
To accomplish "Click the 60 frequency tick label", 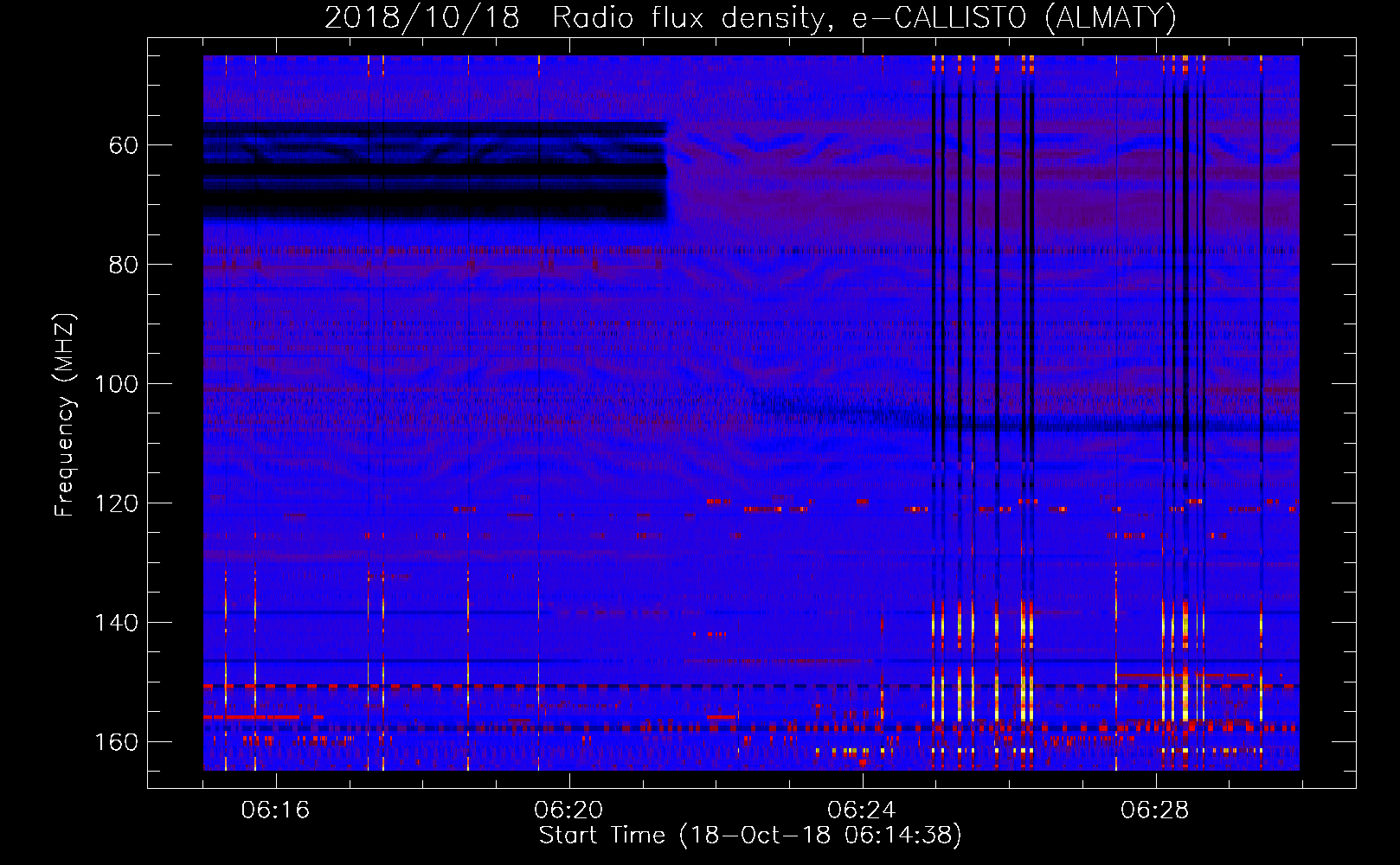I will (123, 144).
